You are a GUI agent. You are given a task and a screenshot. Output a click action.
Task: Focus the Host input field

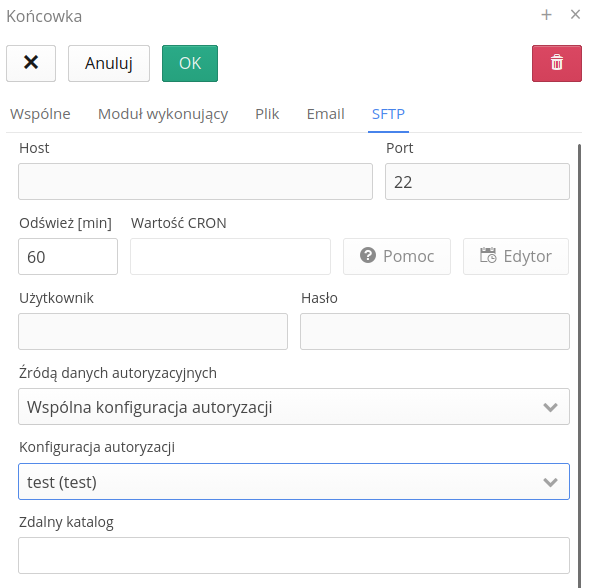coord(196,182)
